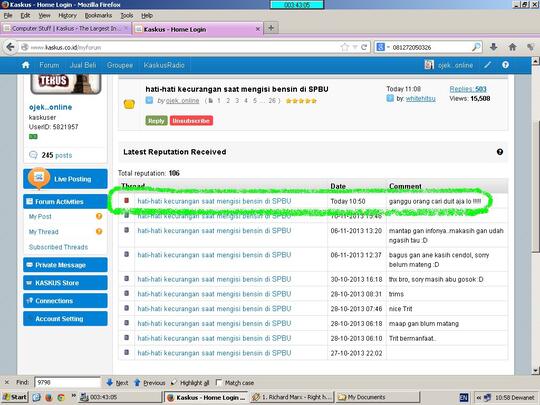Click the Next button in the find bar
Viewport: 540px width, 405px height.
click(x=117, y=383)
